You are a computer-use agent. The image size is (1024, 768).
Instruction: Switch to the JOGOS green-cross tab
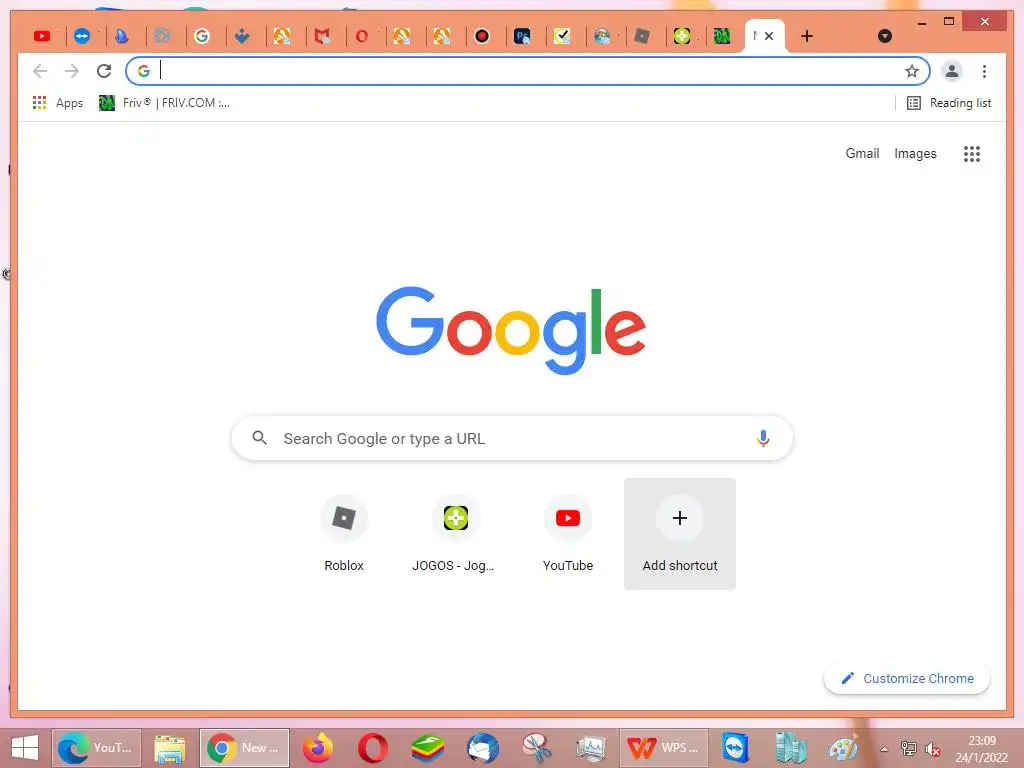(682, 37)
